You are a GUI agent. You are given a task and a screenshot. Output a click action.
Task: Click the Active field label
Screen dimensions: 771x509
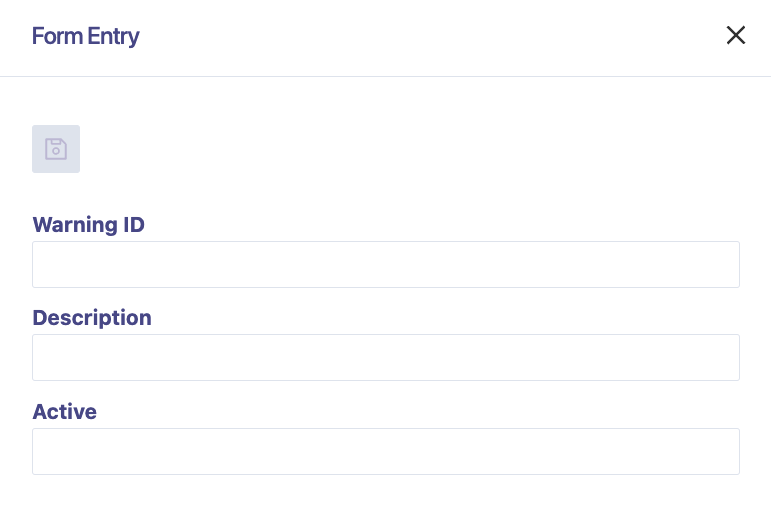click(64, 411)
